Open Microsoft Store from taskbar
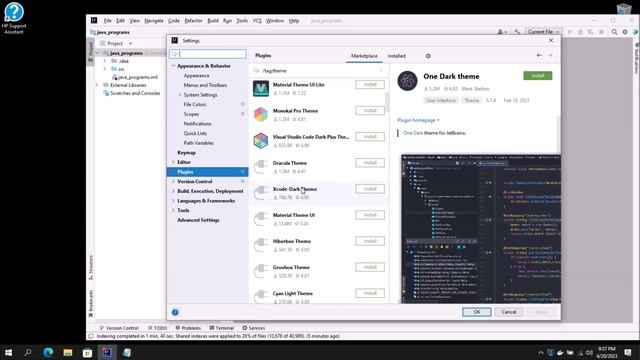This screenshot has width=640, height=360. tap(87, 352)
